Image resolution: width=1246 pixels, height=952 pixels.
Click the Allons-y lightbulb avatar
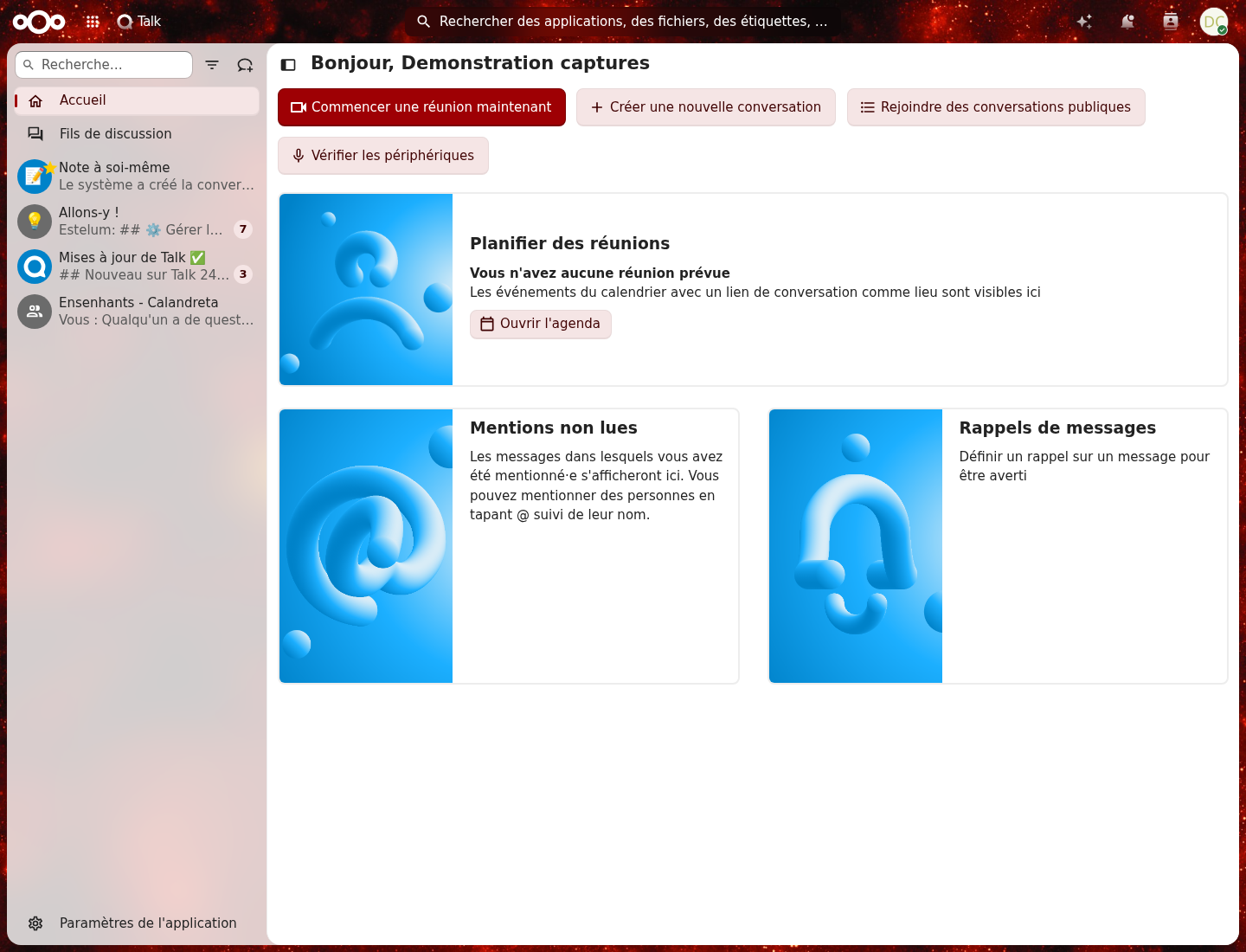tap(35, 222)
